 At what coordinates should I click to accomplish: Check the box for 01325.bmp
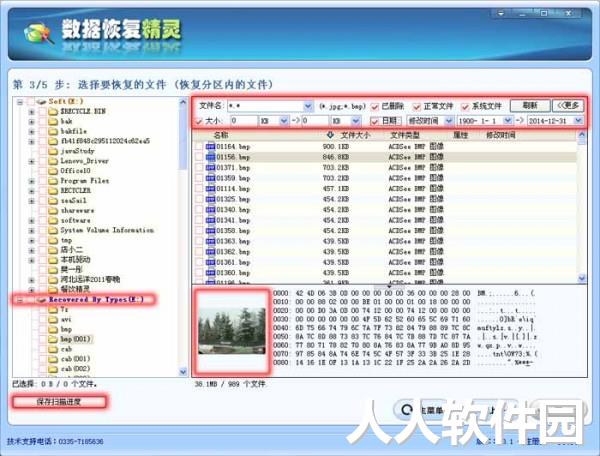click(199, 199)
